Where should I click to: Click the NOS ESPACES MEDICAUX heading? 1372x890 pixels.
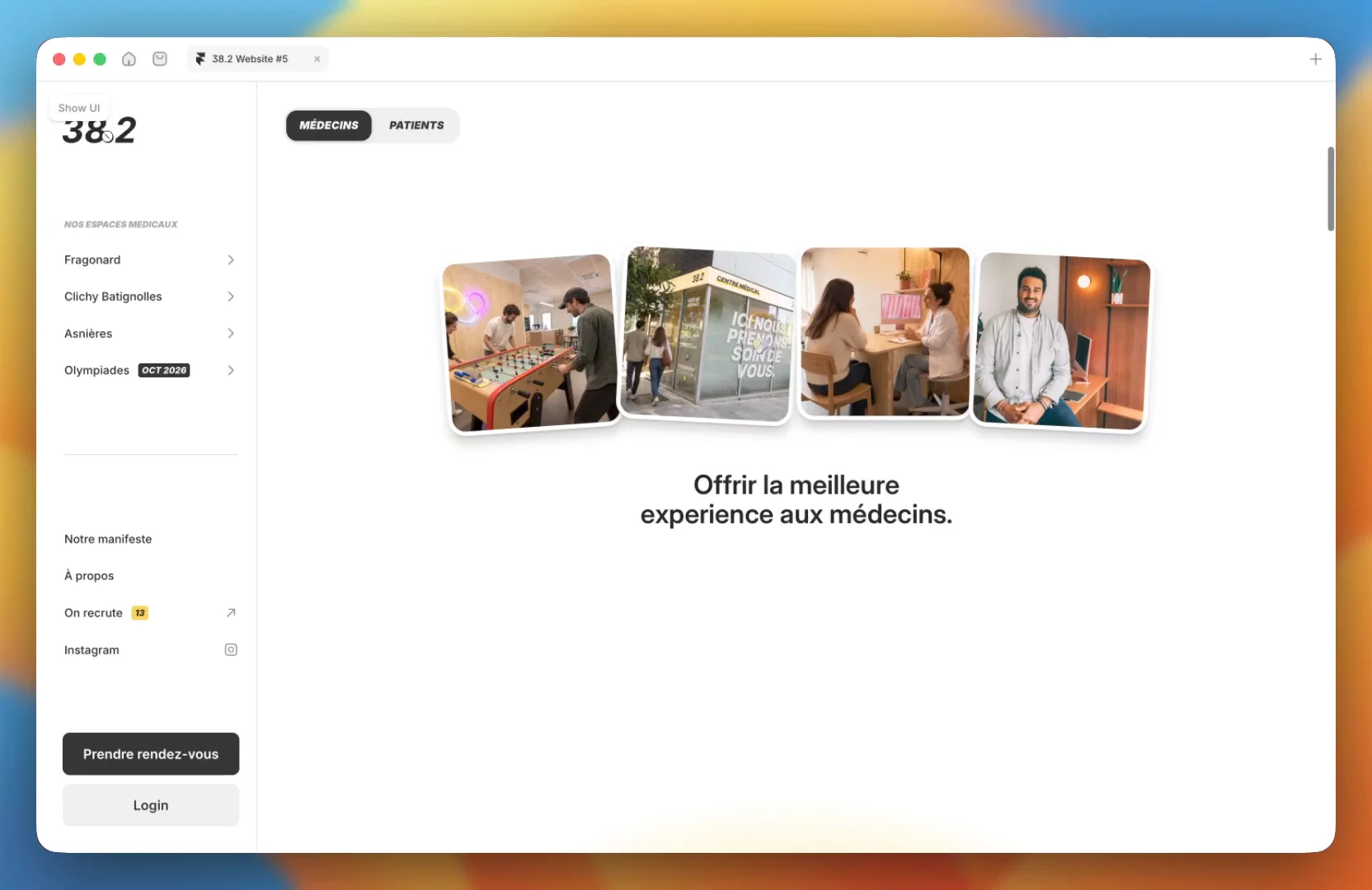[x=121, y=224]
